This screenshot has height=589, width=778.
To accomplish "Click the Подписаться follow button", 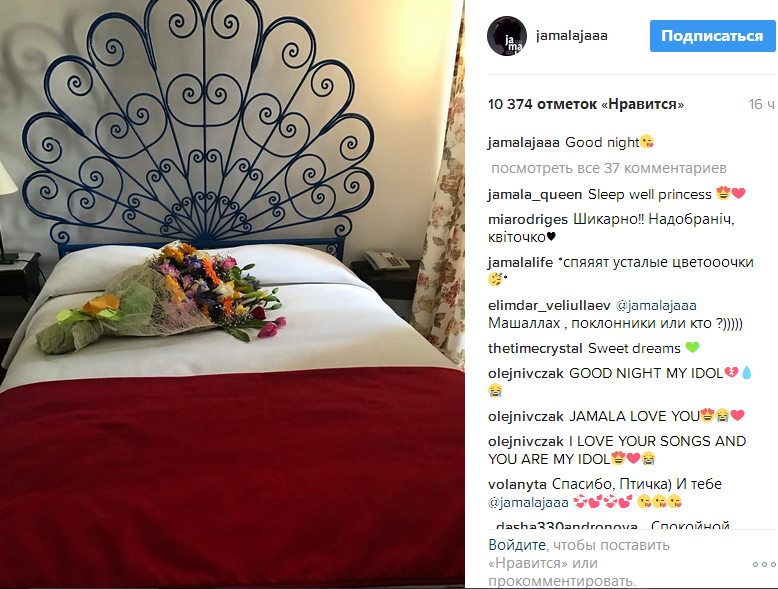I will (713, 36).
